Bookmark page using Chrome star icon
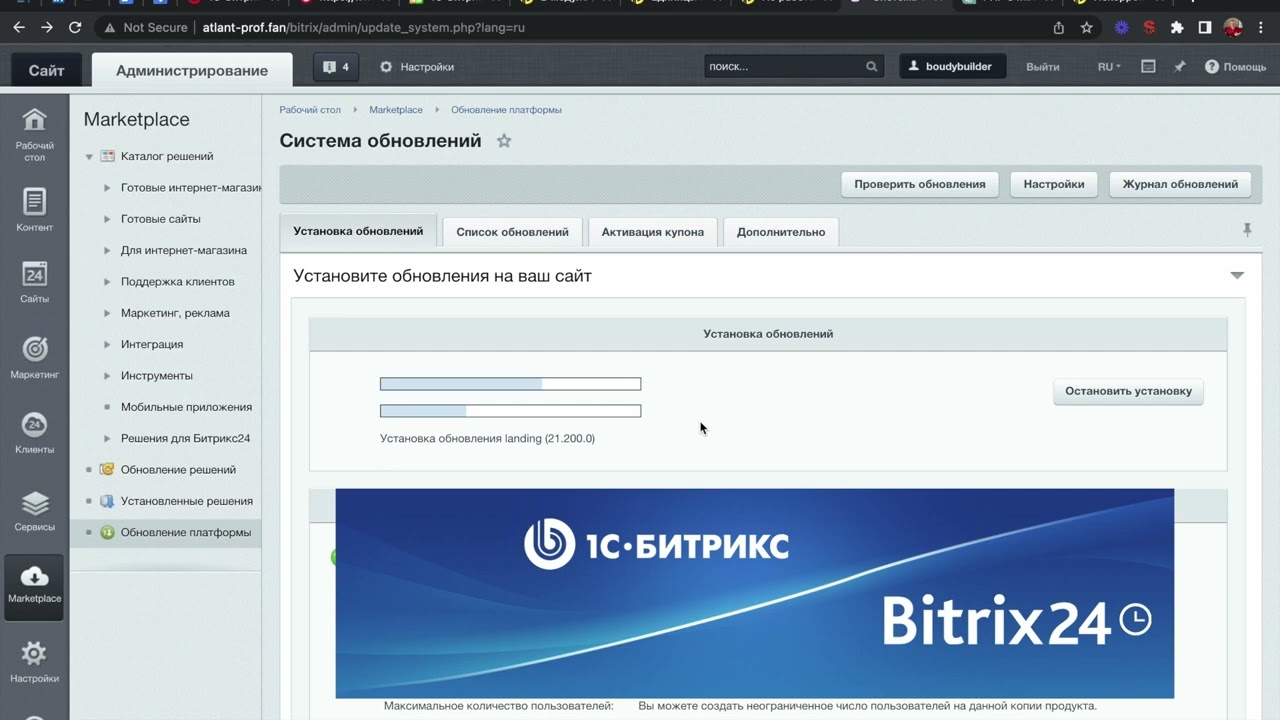Screen dimensions: 1280x720 [x=1087, y=28]
